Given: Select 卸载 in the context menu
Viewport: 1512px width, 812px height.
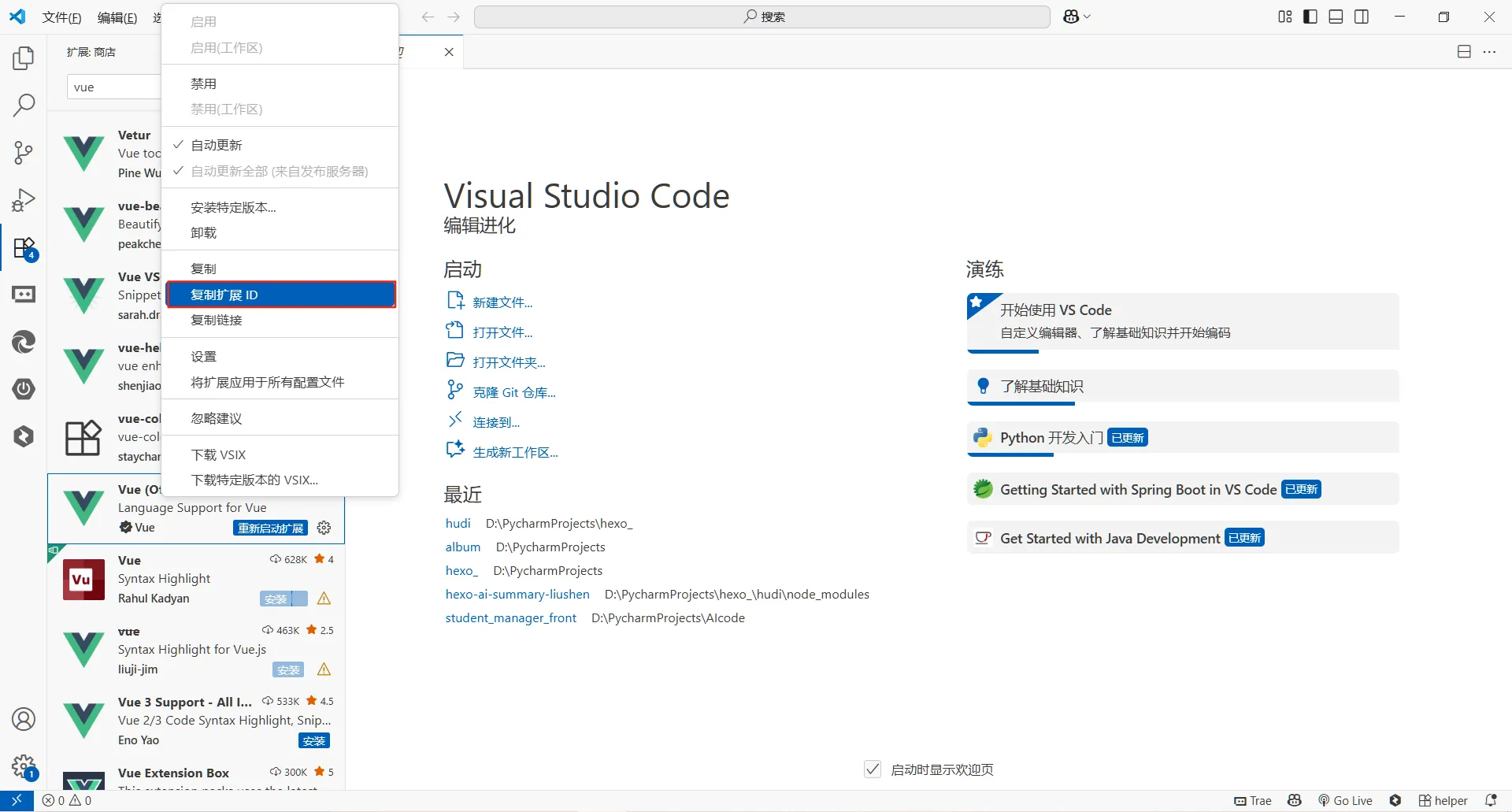Looking at the screenshot, I should [280, 233].
